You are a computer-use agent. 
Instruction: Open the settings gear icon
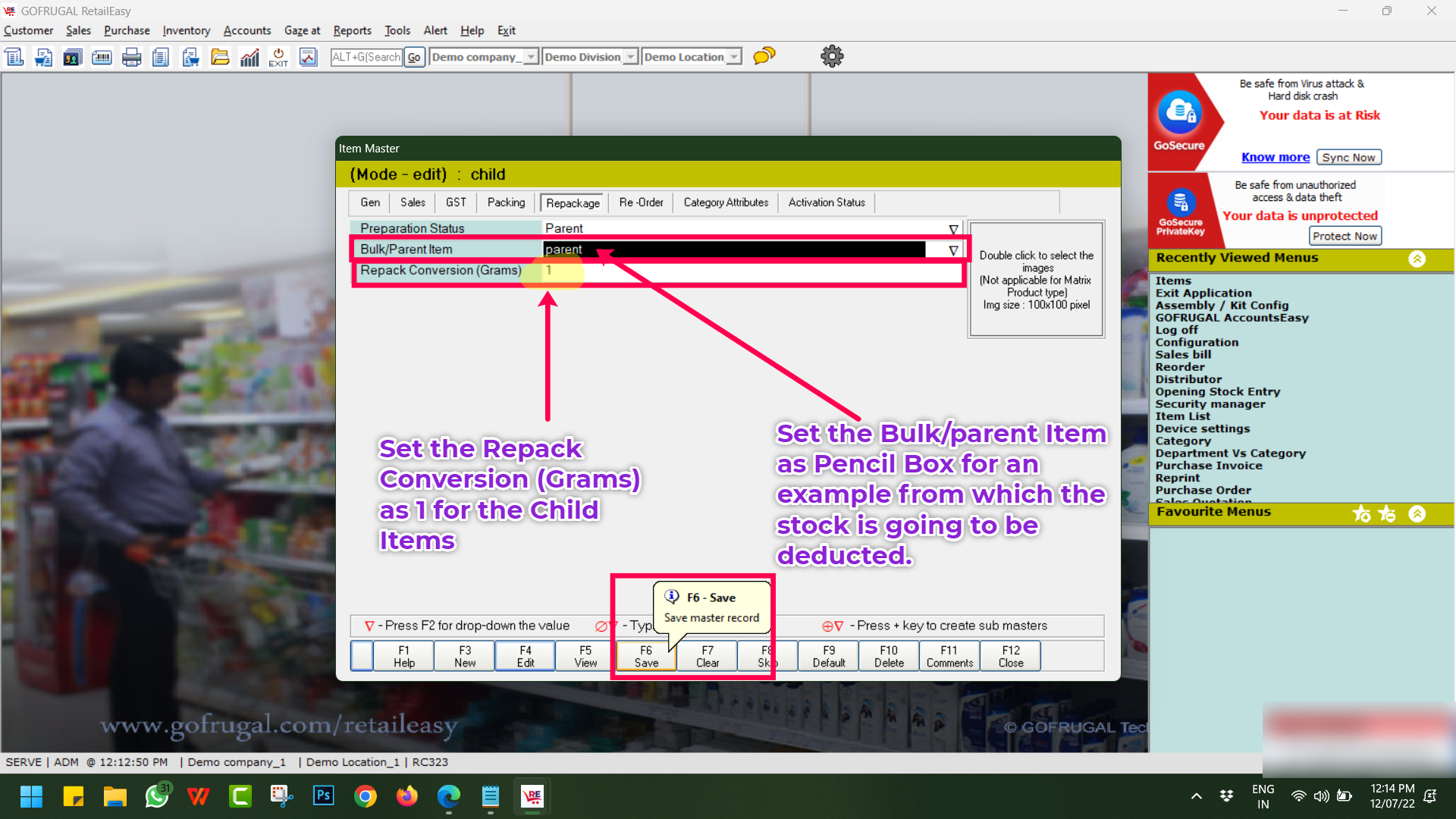pyautogui.click(x=832, y=56)
